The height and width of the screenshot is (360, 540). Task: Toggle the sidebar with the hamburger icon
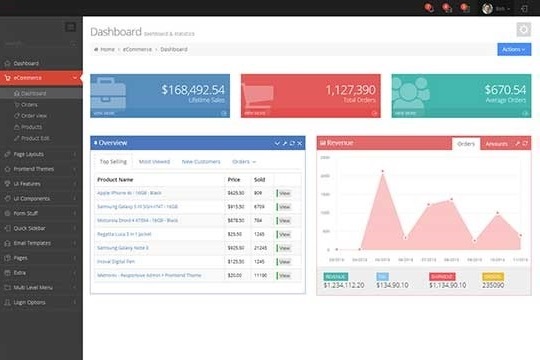pyautogui.click(x=71, y=27)
